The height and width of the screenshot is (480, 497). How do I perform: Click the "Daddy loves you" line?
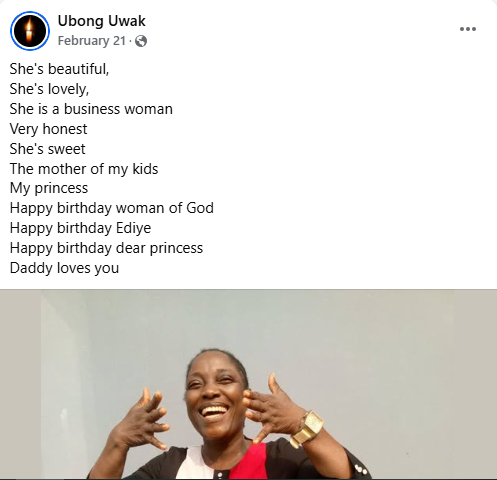click(x=64, y=268)
